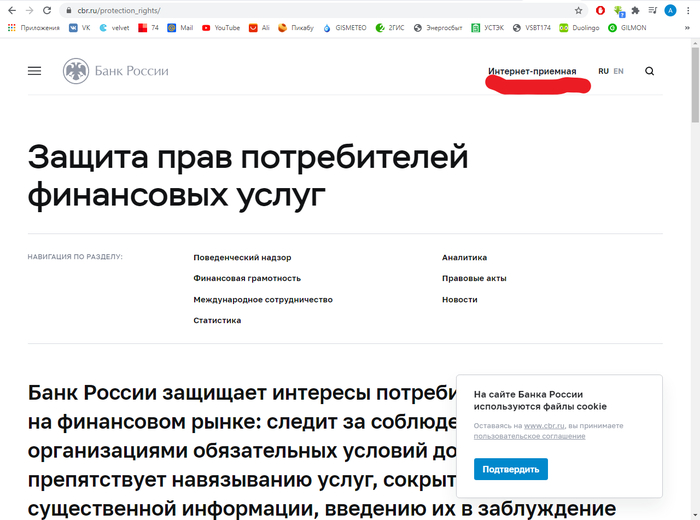Click the padlock site info icon

pyautogui.click(x=68, y=10)
